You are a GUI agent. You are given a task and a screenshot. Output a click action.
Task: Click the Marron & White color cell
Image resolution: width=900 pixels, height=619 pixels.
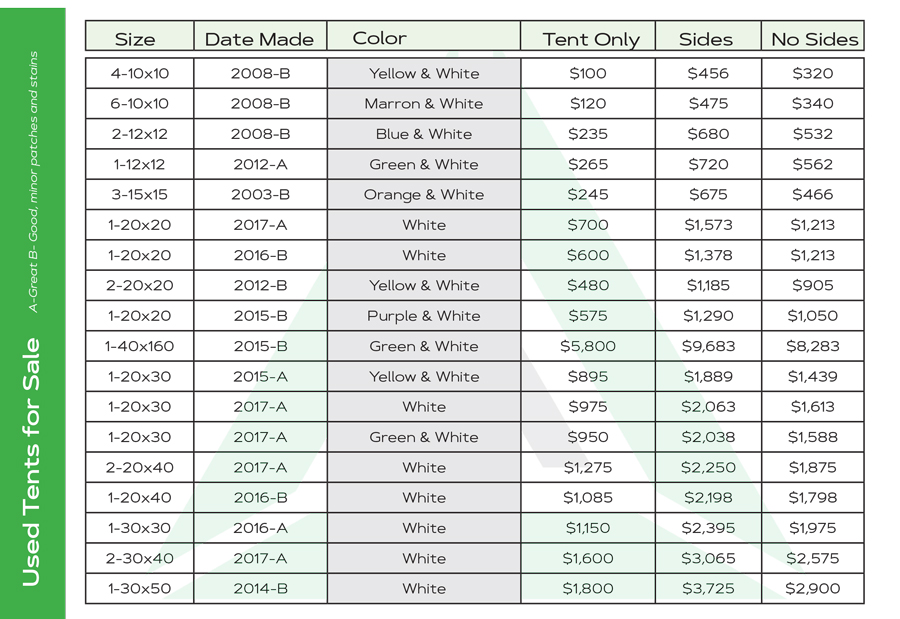[423, 104]
